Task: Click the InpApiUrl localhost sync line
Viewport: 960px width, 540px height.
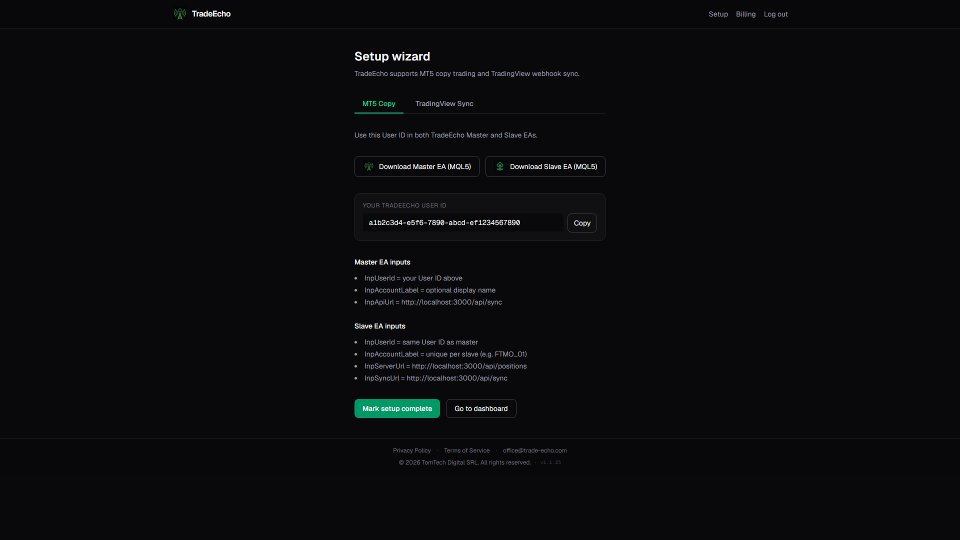Action: coord(433,302)
